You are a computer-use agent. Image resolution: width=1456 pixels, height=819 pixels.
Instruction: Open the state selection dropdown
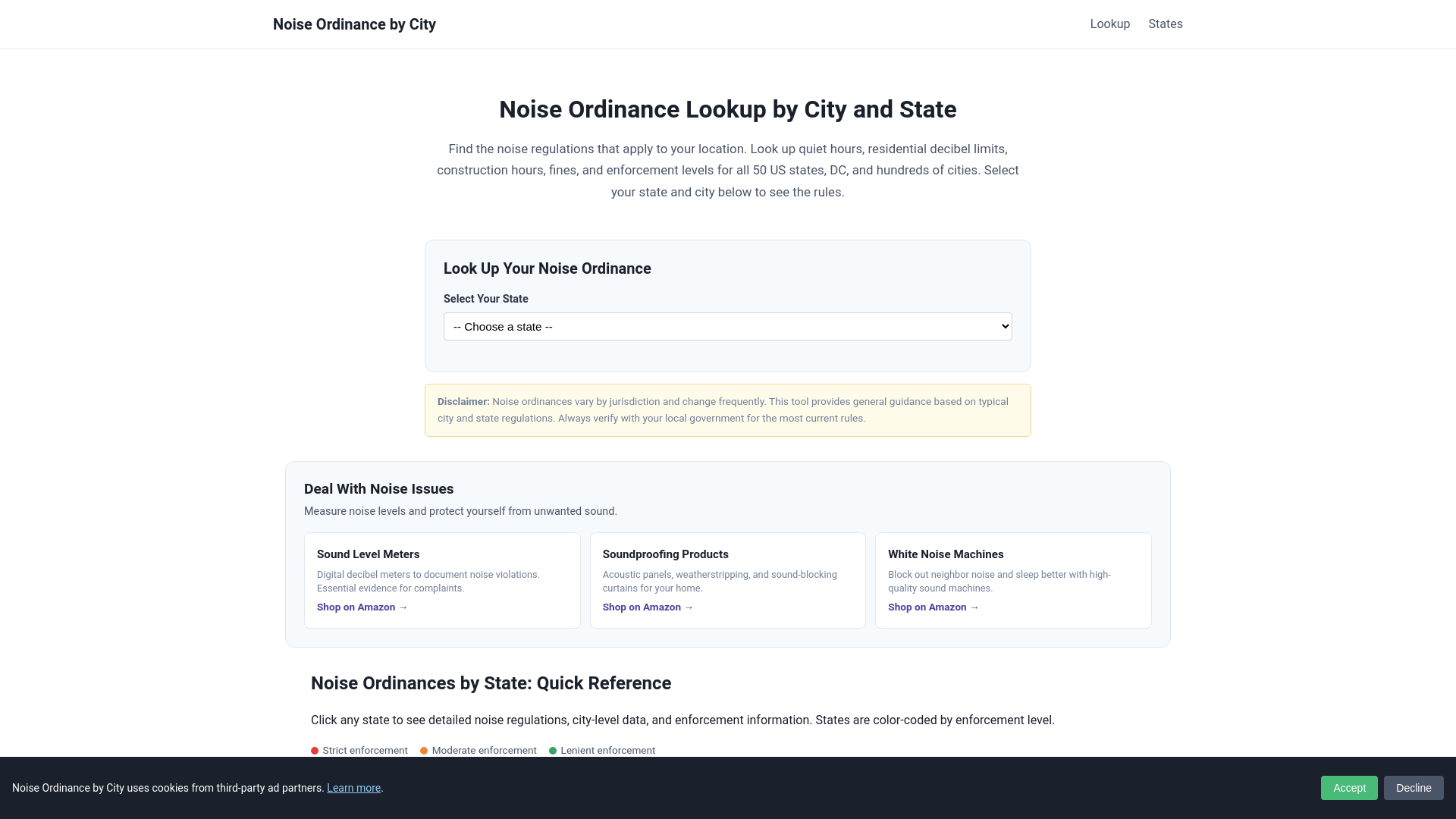727,326
